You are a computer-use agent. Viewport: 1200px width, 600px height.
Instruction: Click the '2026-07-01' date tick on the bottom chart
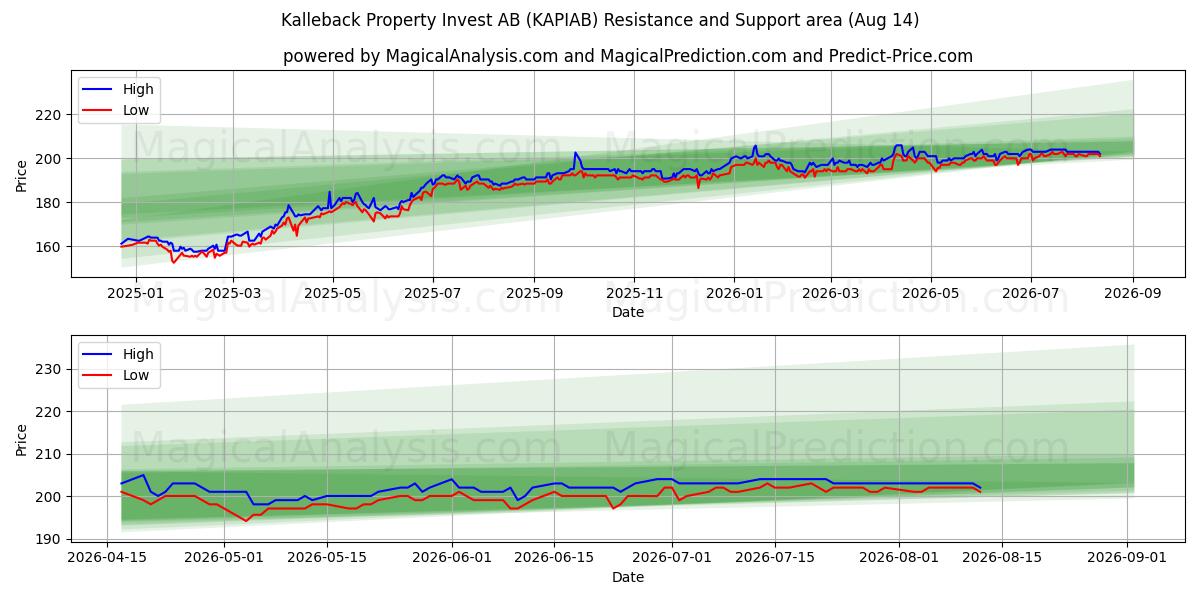(671, 559)
